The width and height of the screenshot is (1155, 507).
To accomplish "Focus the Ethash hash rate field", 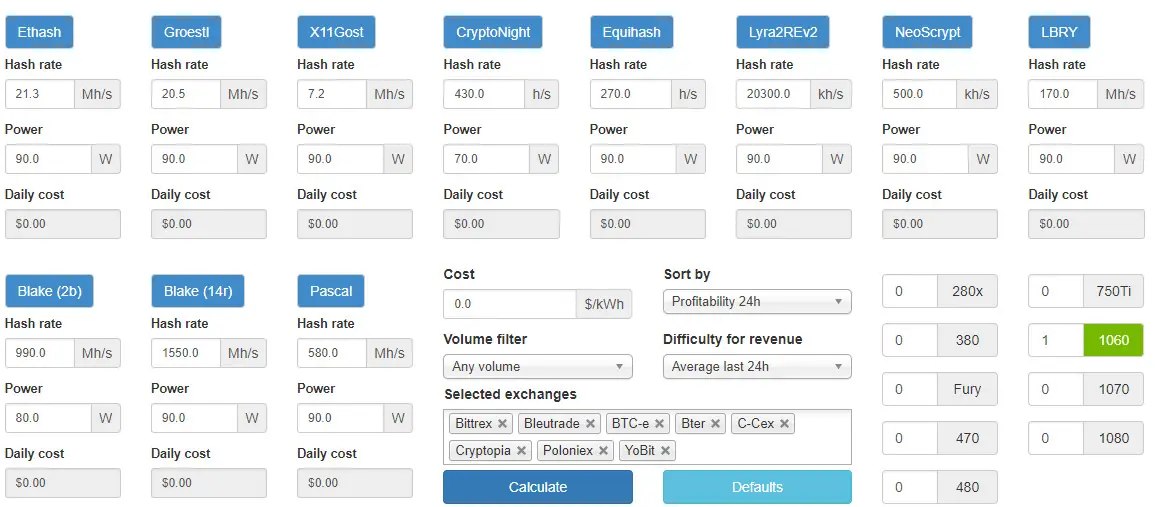I will tap(40, 94).
